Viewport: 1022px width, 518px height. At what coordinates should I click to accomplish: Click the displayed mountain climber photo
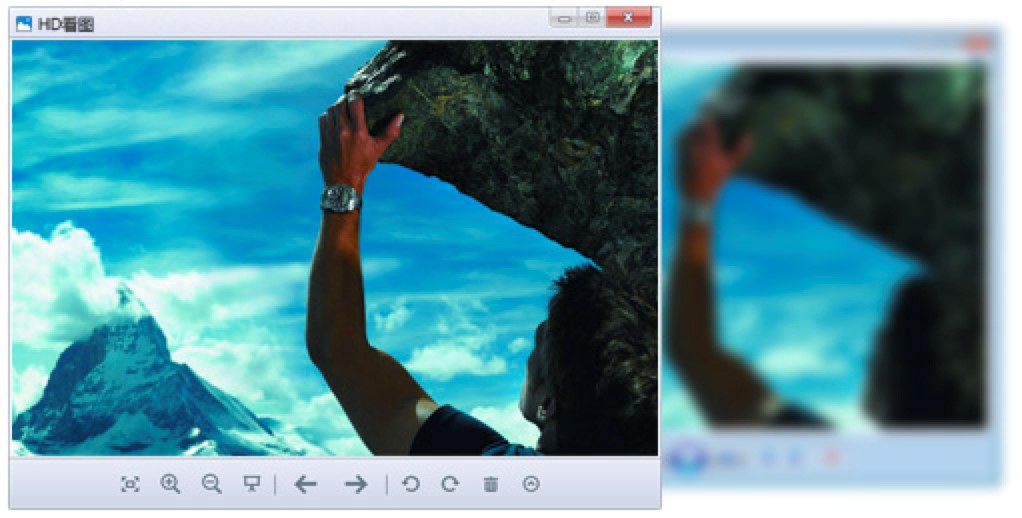tap(335, 248)
